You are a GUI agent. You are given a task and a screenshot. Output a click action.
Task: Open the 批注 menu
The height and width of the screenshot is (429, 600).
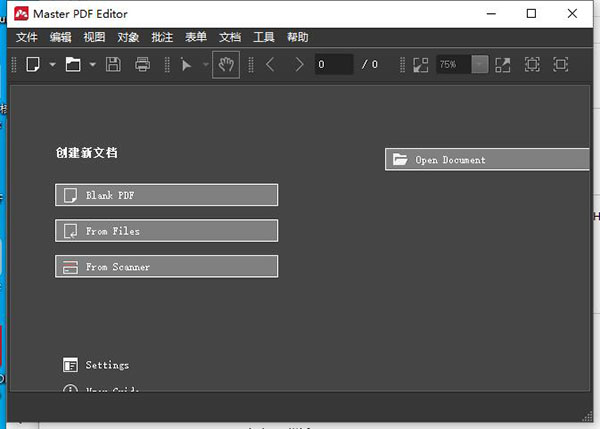162,37
